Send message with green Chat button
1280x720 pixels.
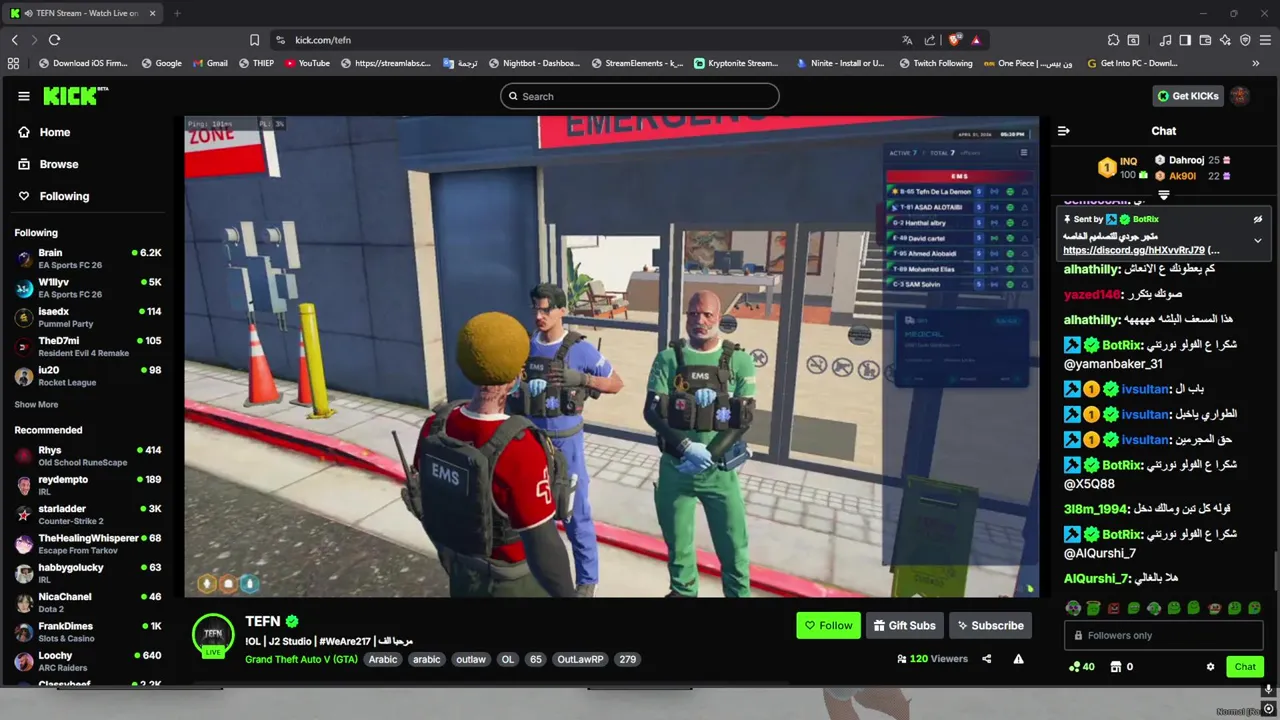1245,667
